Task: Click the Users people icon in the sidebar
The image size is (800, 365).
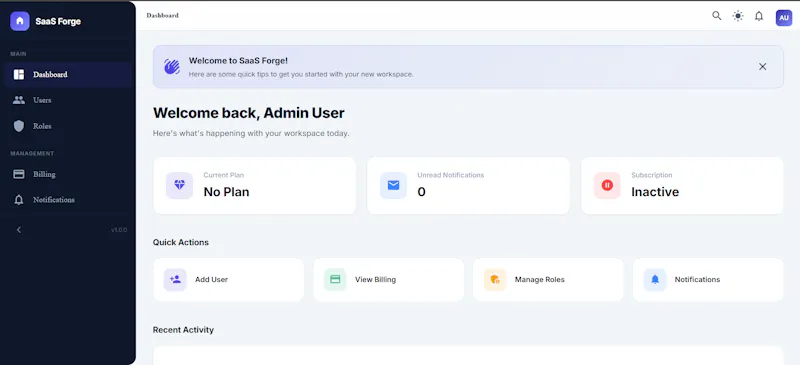Action: tap(19, 100)
